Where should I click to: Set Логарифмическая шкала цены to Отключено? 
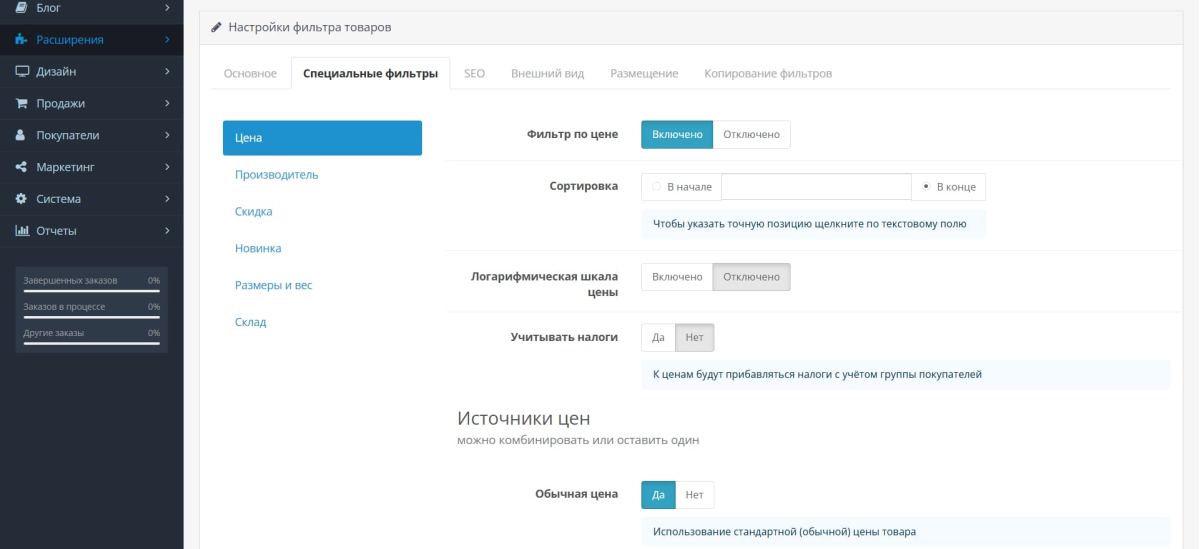pos(751,277)
